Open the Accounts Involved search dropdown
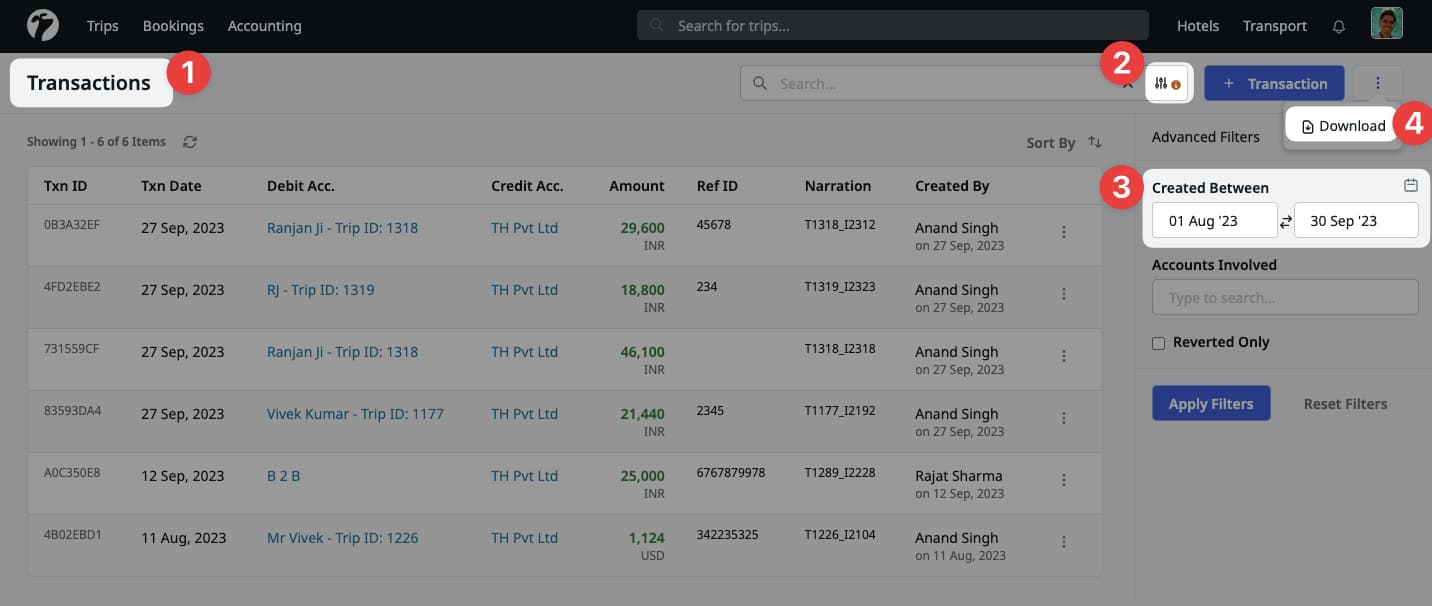The image size is (1432, 606). (x=1285, y=298)
